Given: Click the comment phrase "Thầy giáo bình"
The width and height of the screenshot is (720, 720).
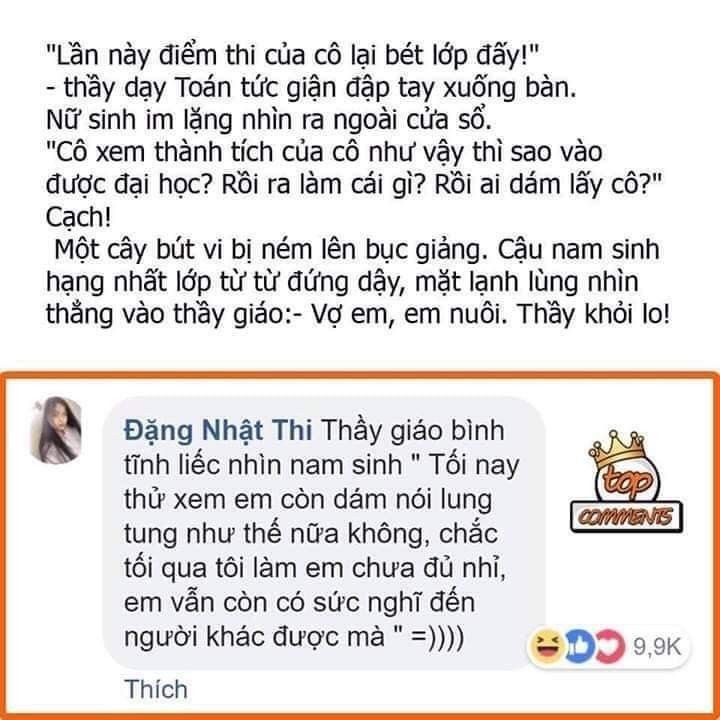Looking at the screenshot, I should [x=413, y=431].
